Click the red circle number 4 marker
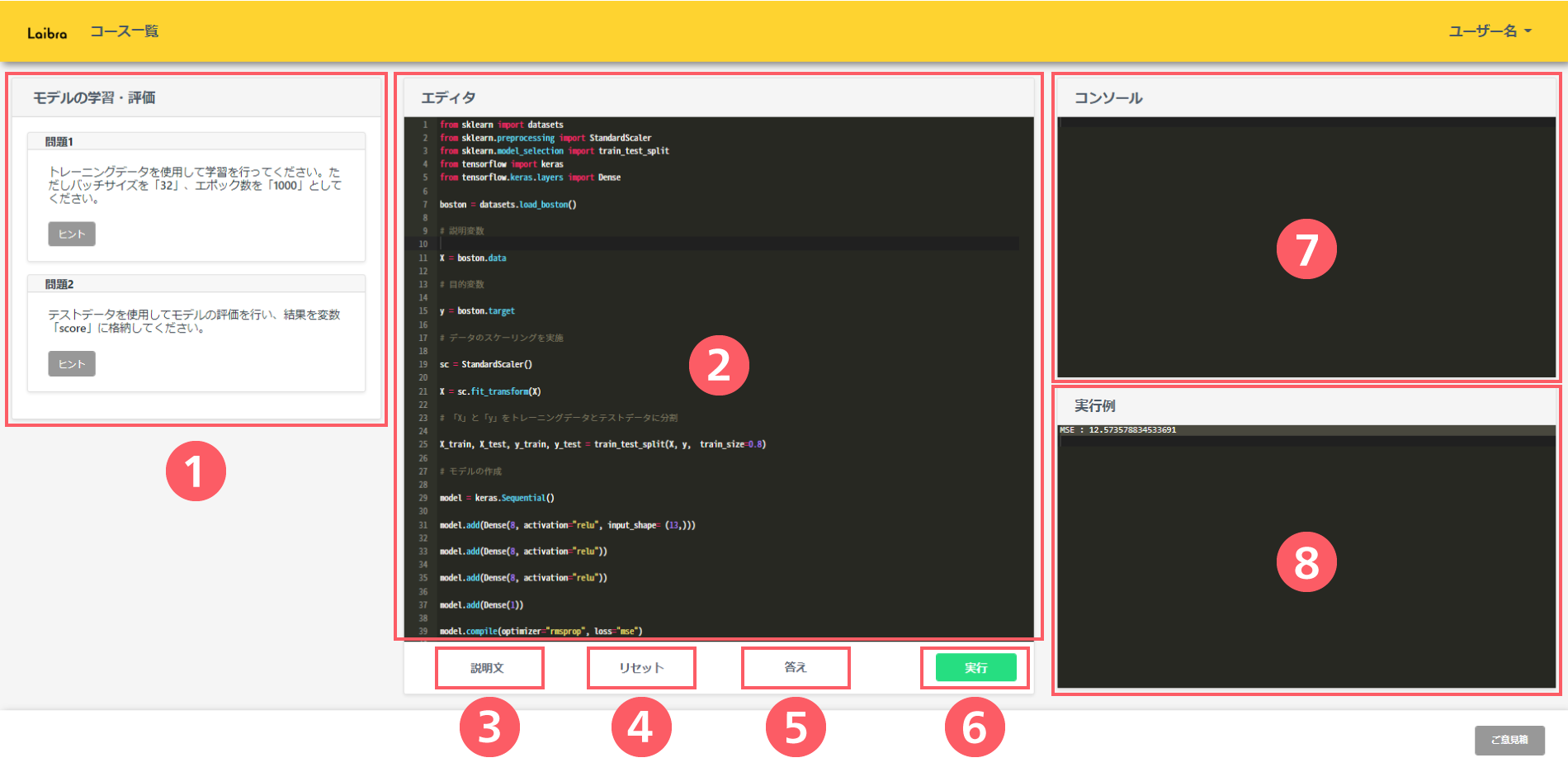Viewport: 1568px width, 772px height. [x=641, y=727]
